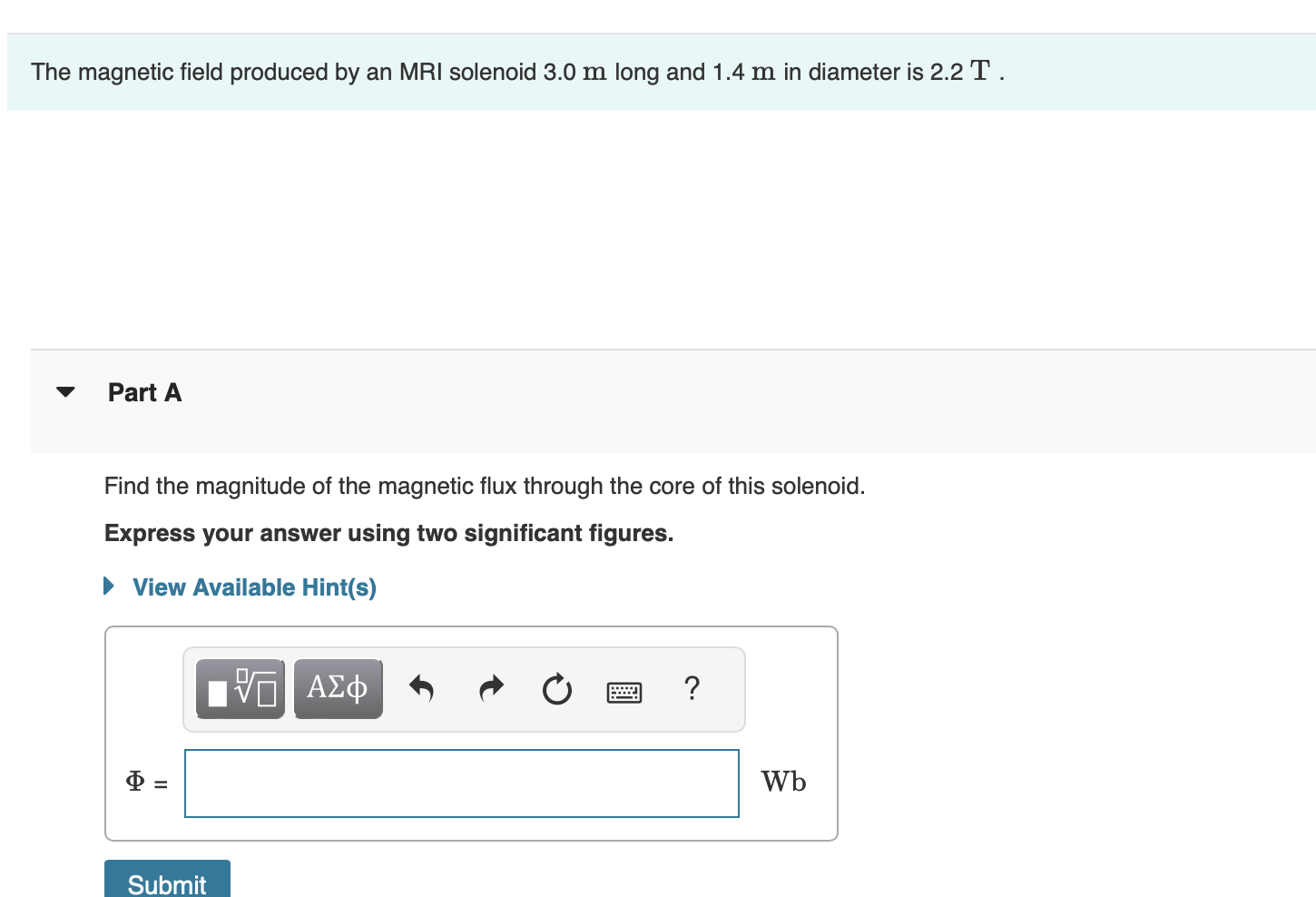Click the redo arrow in the answer toolbar
1316x897 pixels.
[490, 688]
